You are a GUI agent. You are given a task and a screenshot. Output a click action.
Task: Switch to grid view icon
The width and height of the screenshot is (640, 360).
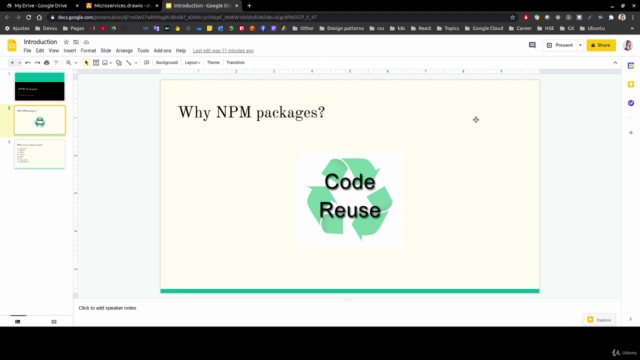pyautogui.click(x=54, y=322)
